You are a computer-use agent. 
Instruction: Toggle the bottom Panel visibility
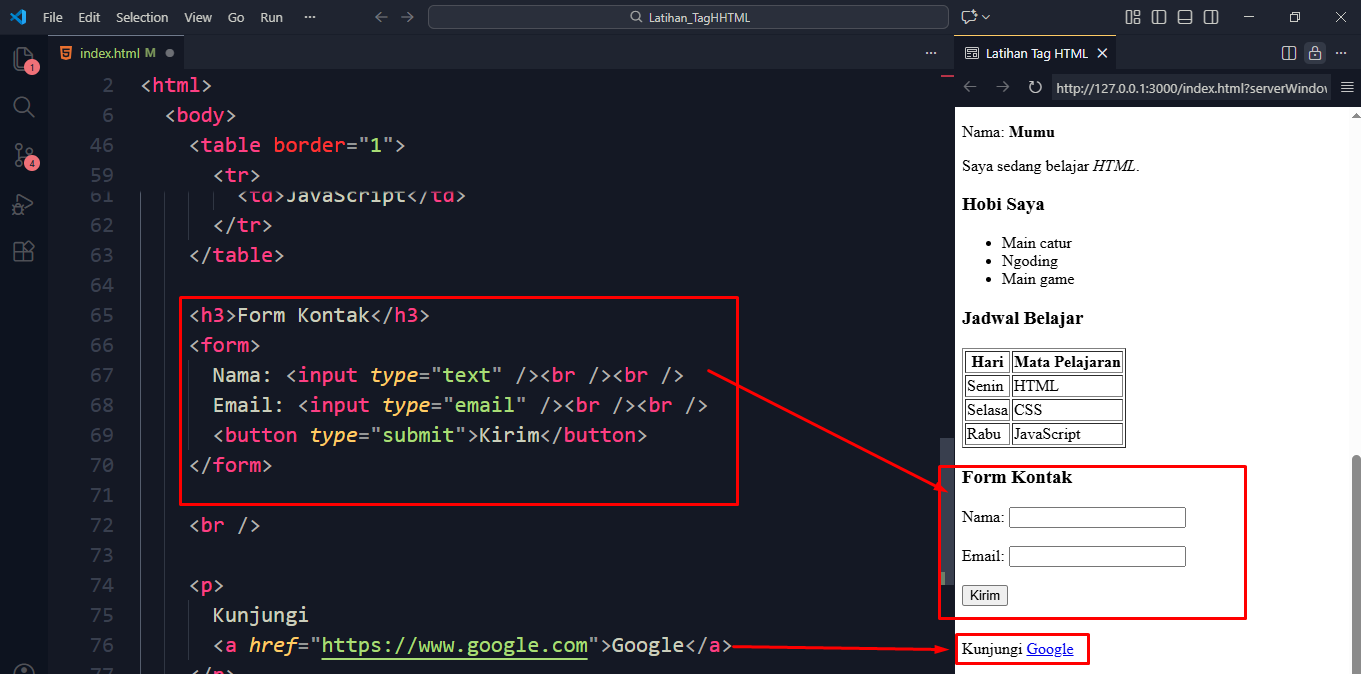click(1185, 17)
